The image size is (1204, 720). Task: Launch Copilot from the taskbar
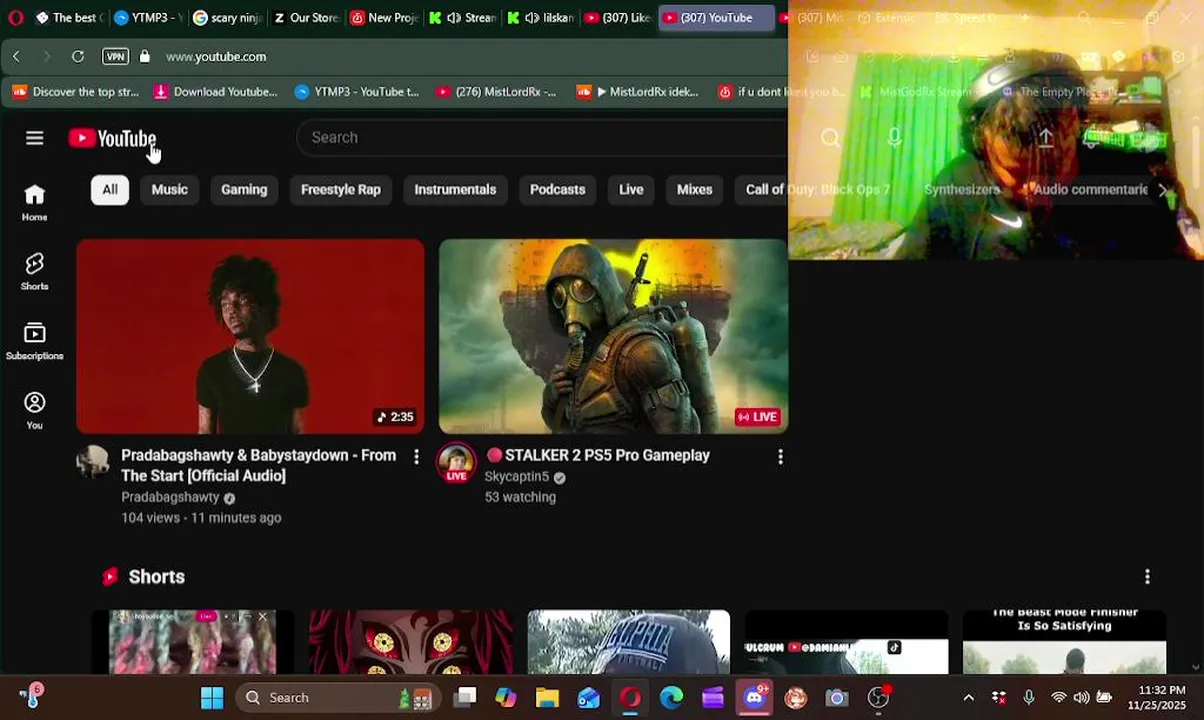(x=506, y=698)
